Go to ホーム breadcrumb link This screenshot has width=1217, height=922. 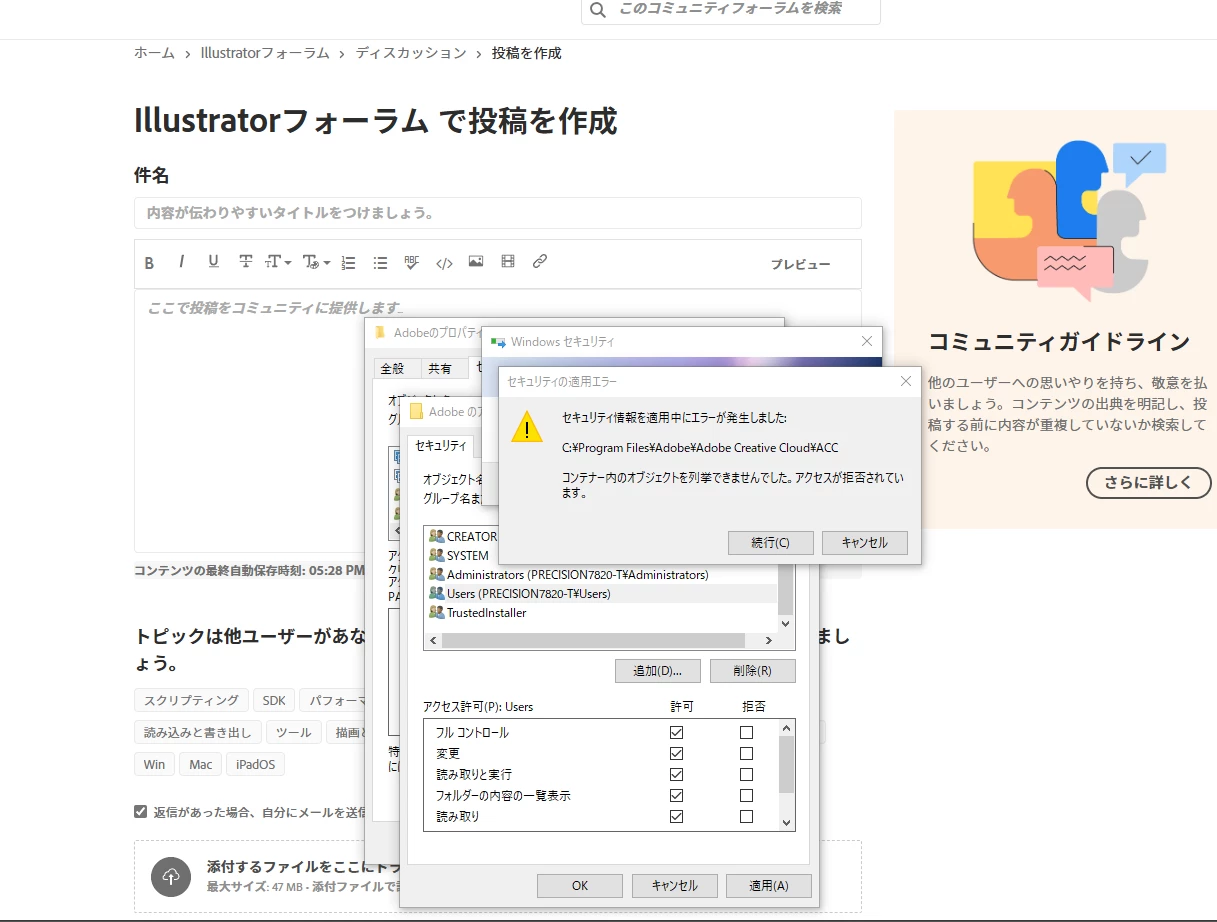point(154,53)
